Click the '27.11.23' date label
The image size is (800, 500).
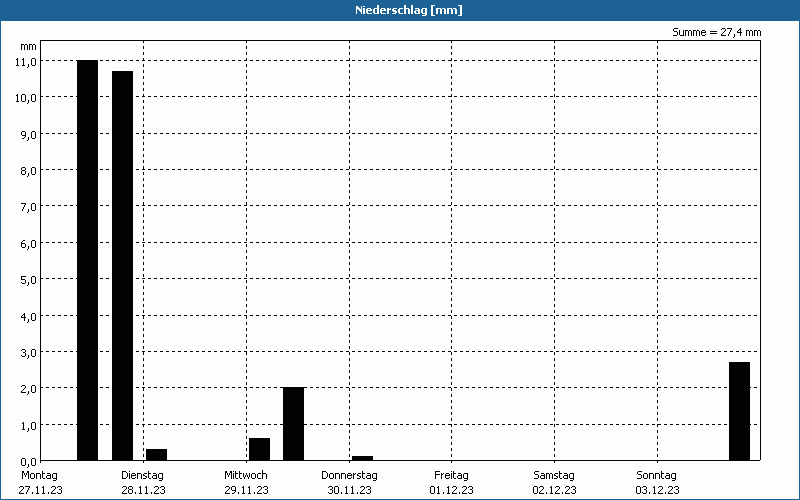click(41, 490)
